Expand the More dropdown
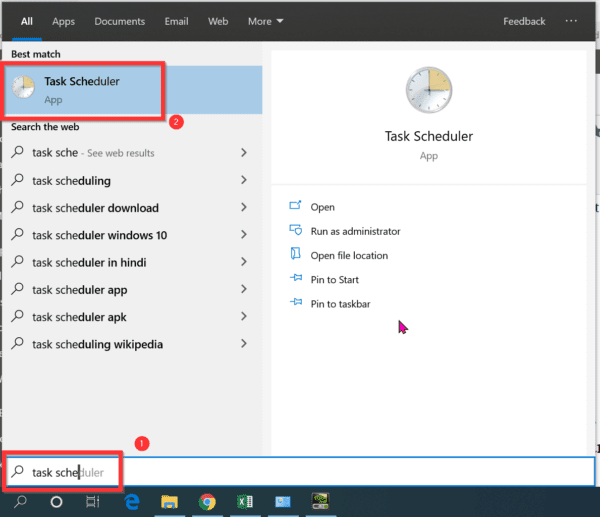 pos(266,21)
